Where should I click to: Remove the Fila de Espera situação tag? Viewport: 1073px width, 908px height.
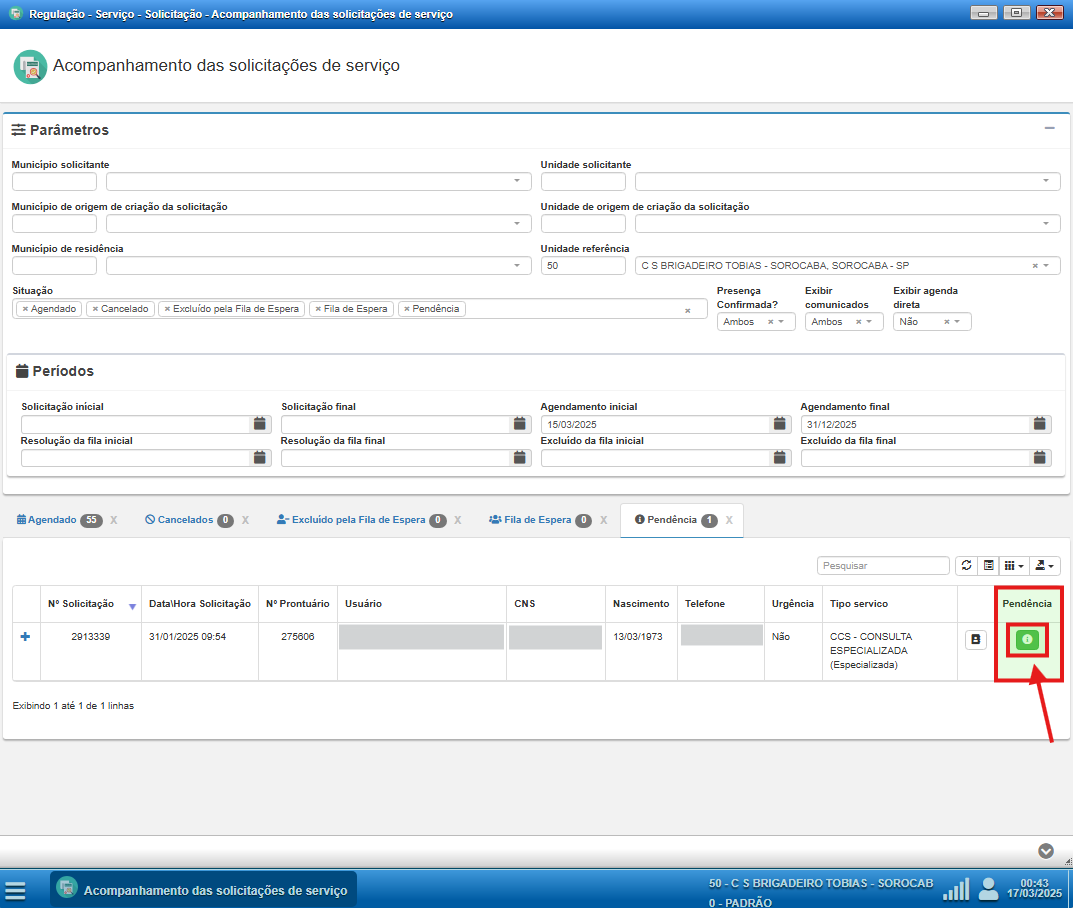pyautogui.click(x=318, y=309)
